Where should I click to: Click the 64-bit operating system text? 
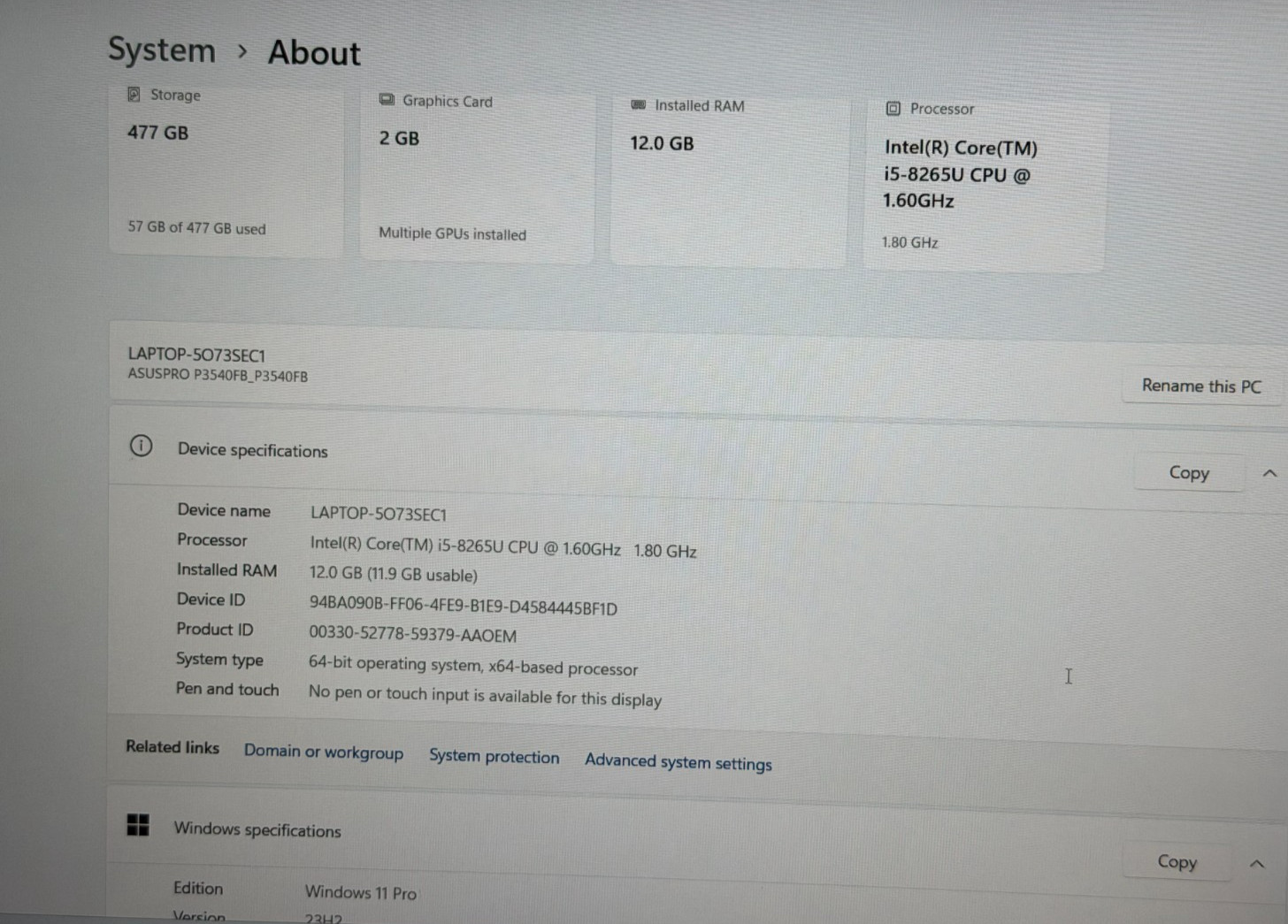473,666
